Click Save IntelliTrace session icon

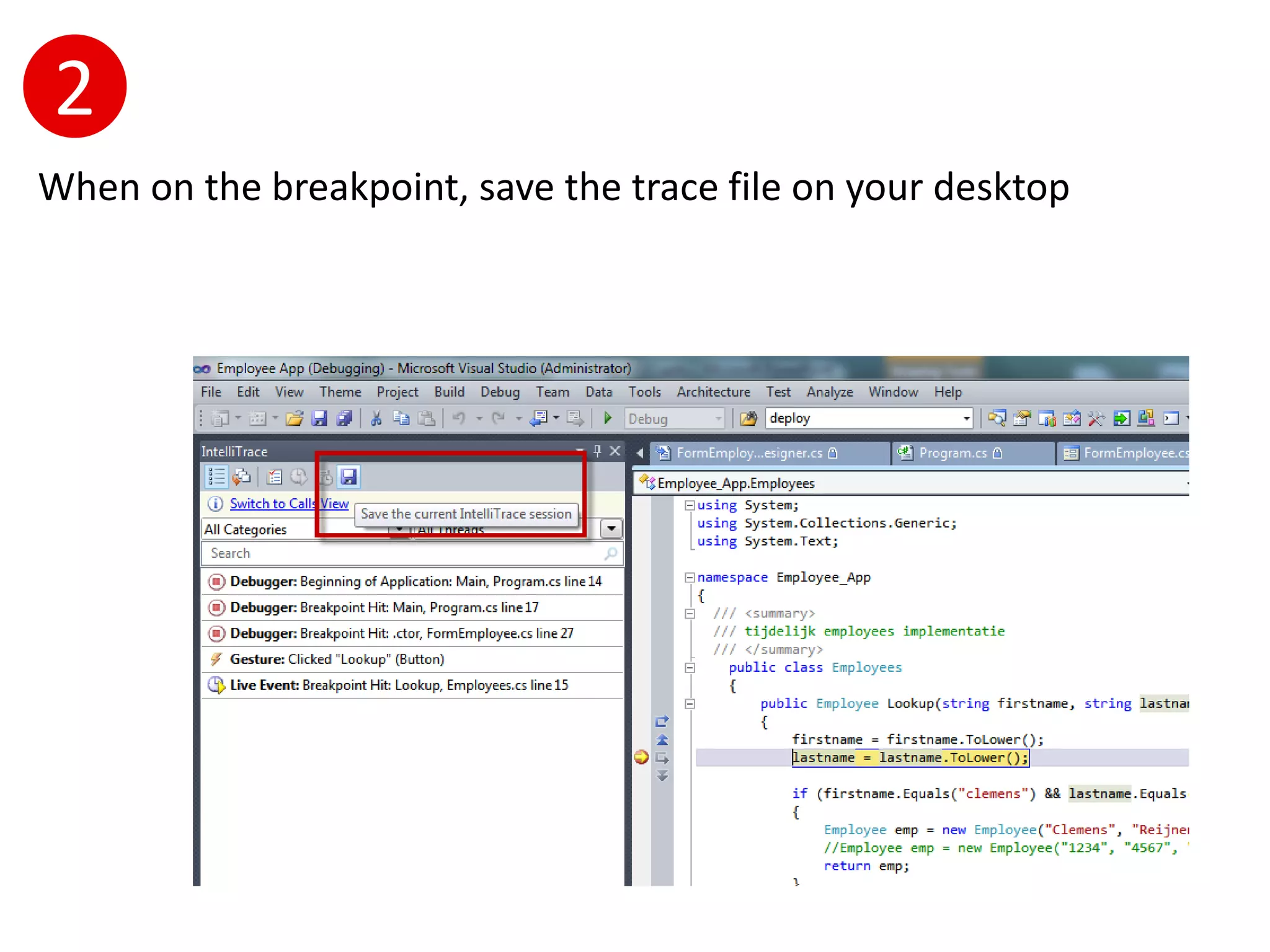pos(349,477)
